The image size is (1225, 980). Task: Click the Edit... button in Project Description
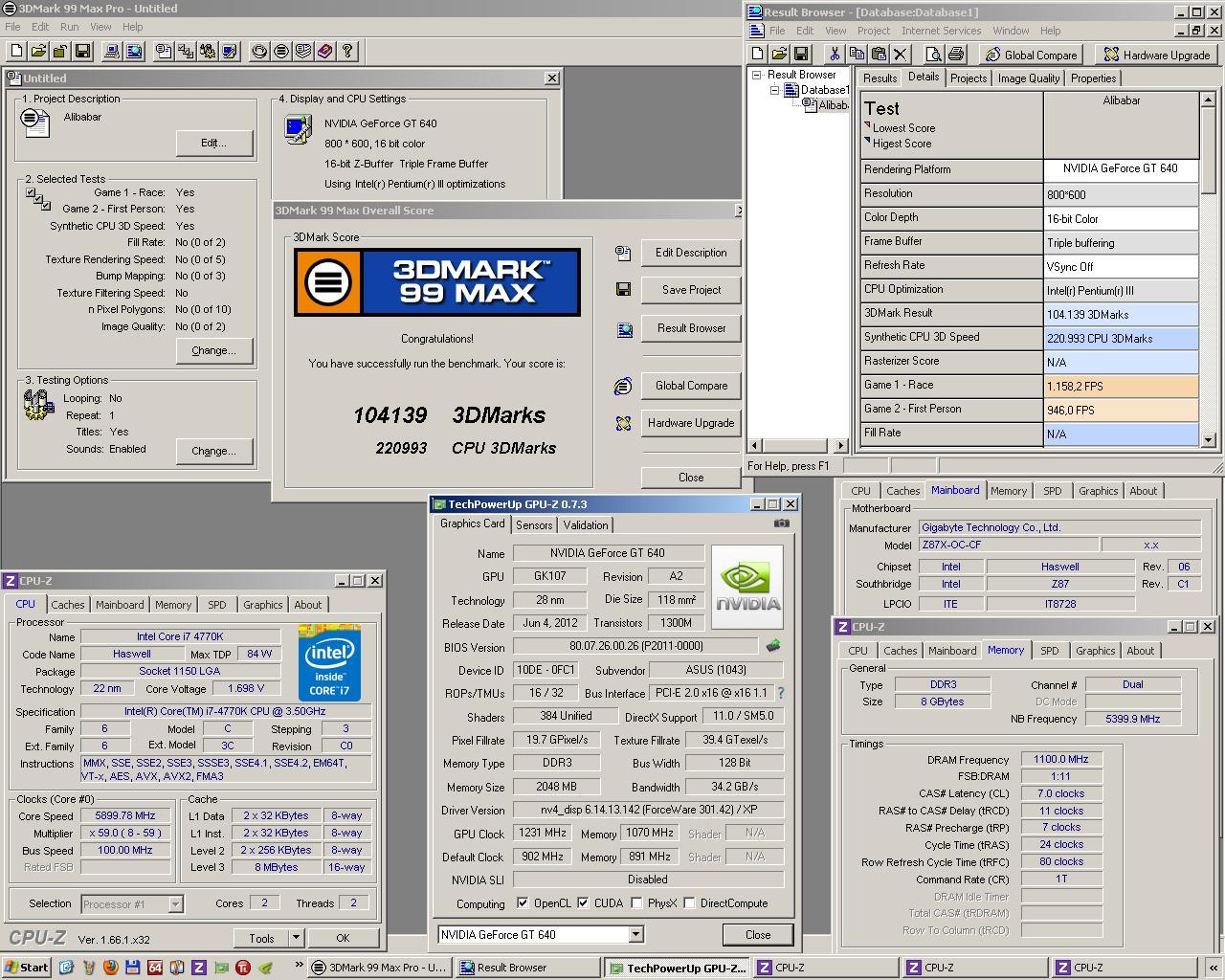[x=214, y=143]
